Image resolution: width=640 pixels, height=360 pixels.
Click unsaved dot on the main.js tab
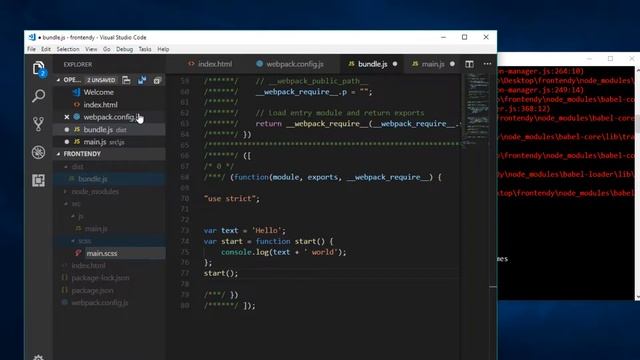(452, 64)
